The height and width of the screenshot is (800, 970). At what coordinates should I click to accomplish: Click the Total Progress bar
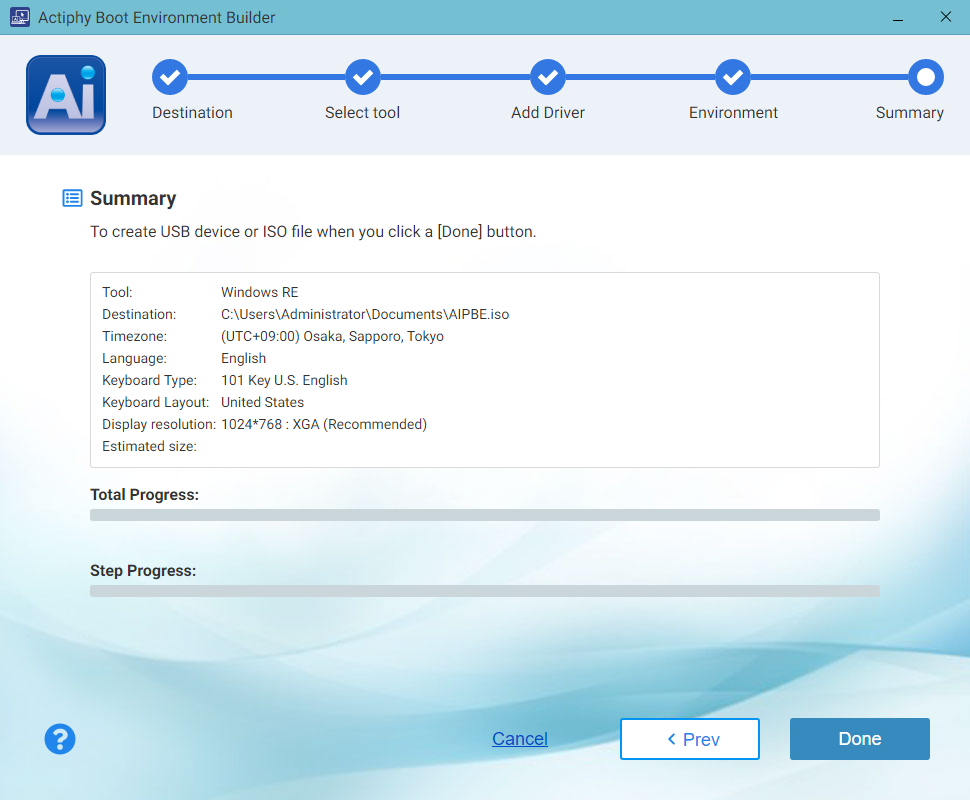[x=484, y=515]
